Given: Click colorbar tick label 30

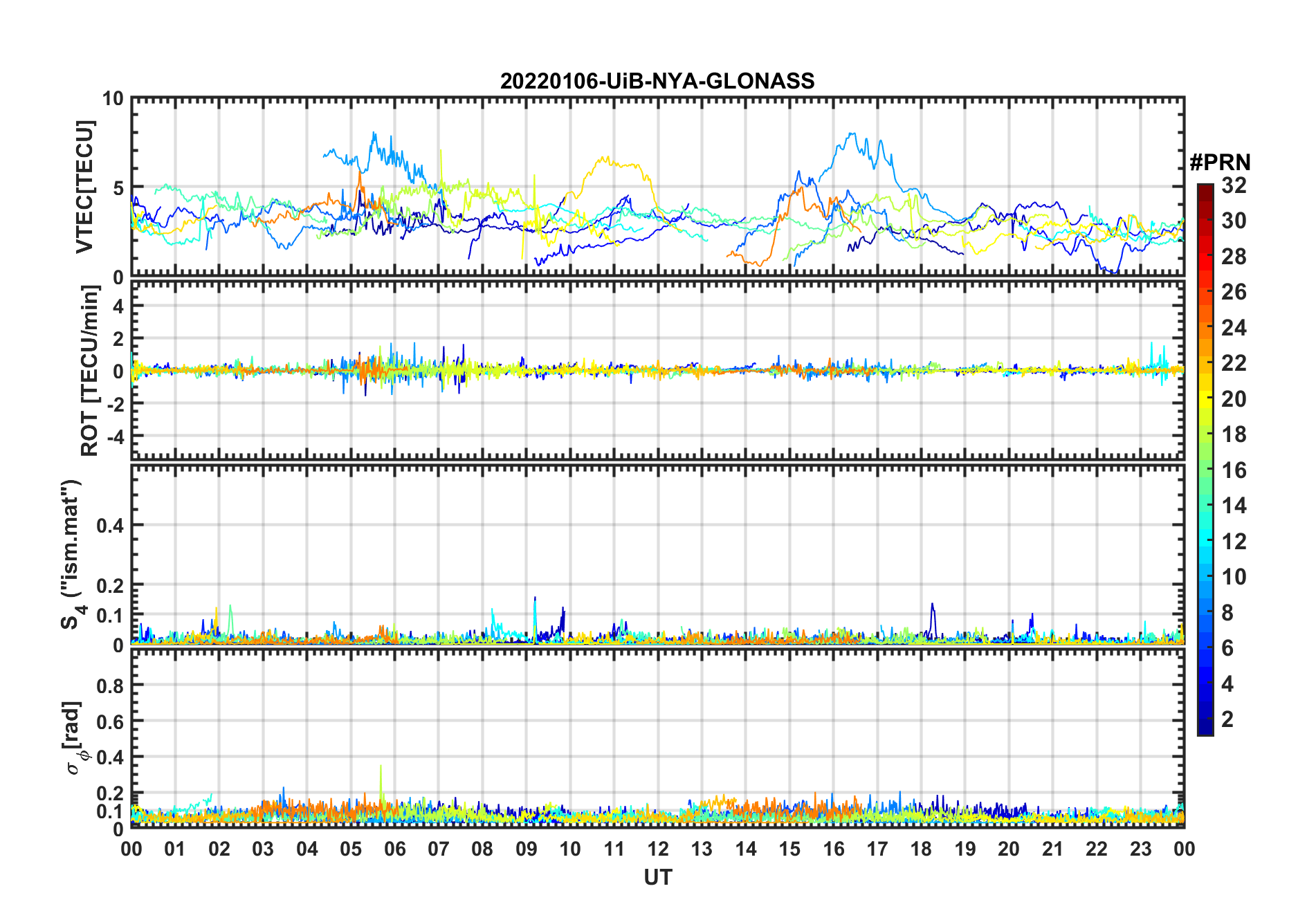Looking at the screenshot, I should [x=1234, y=221].
